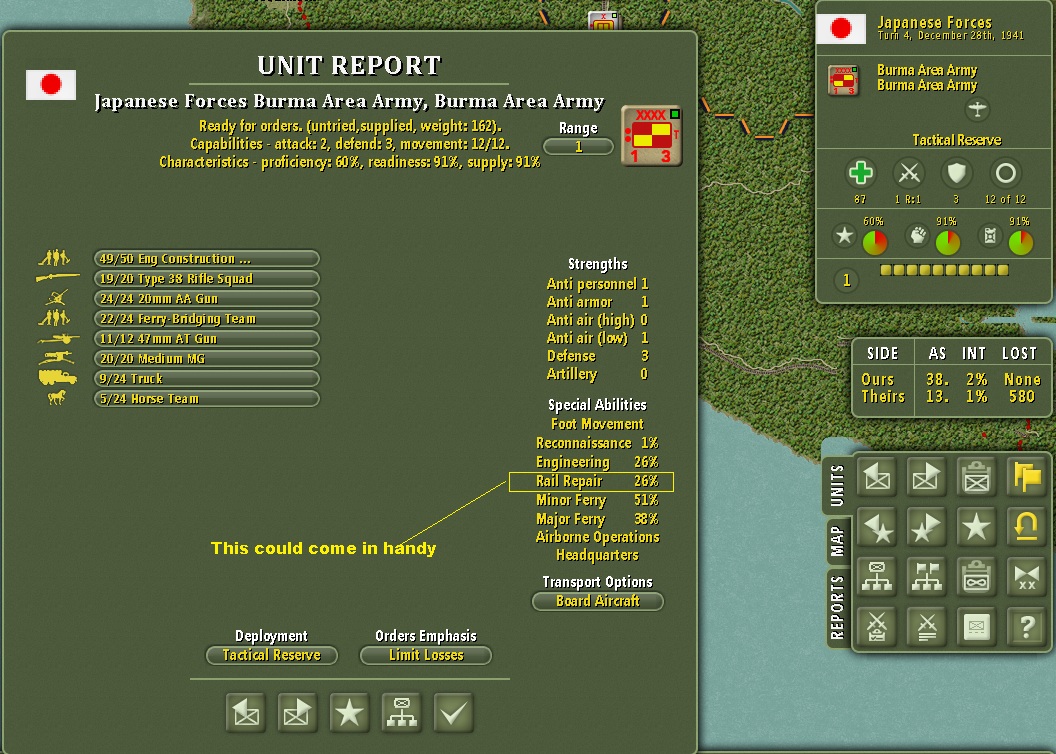Click previous unit envelope icon in Units control grid
Viewport: 1056px width, 754px height.
point(877,477)
